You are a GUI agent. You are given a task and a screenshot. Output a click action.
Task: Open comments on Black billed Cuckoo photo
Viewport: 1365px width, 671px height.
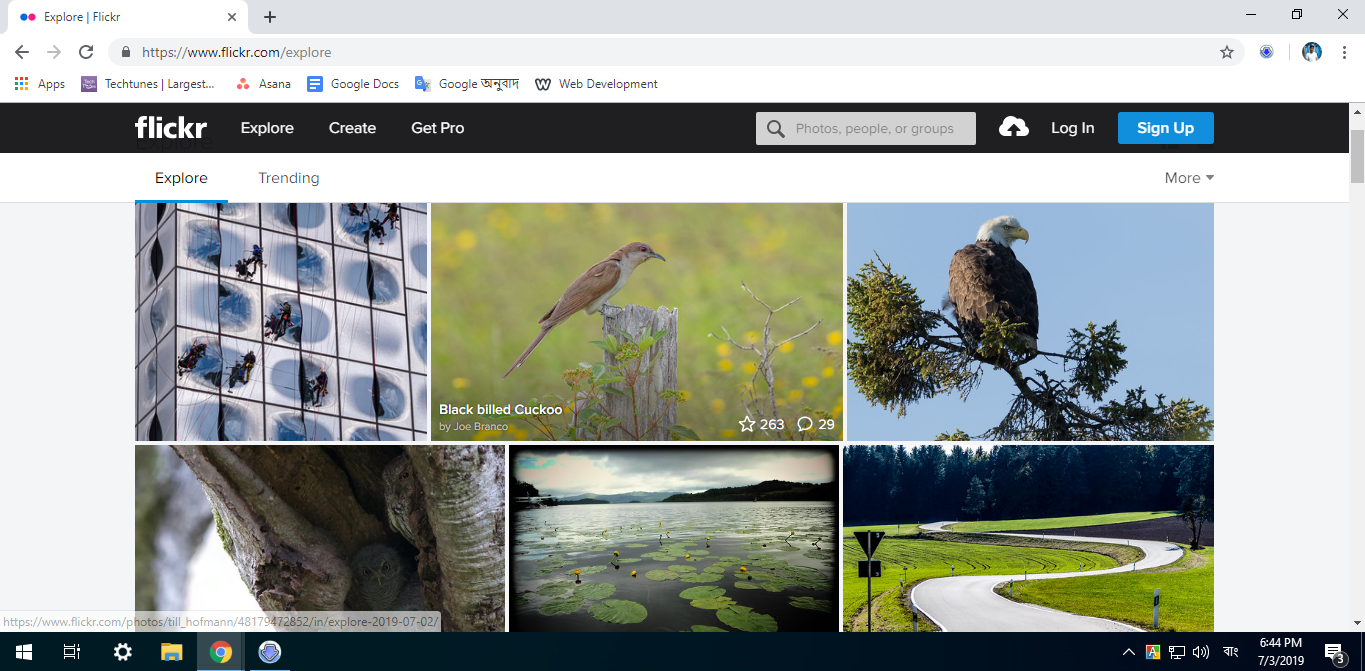pyautogui.click(x=805, y=424)
